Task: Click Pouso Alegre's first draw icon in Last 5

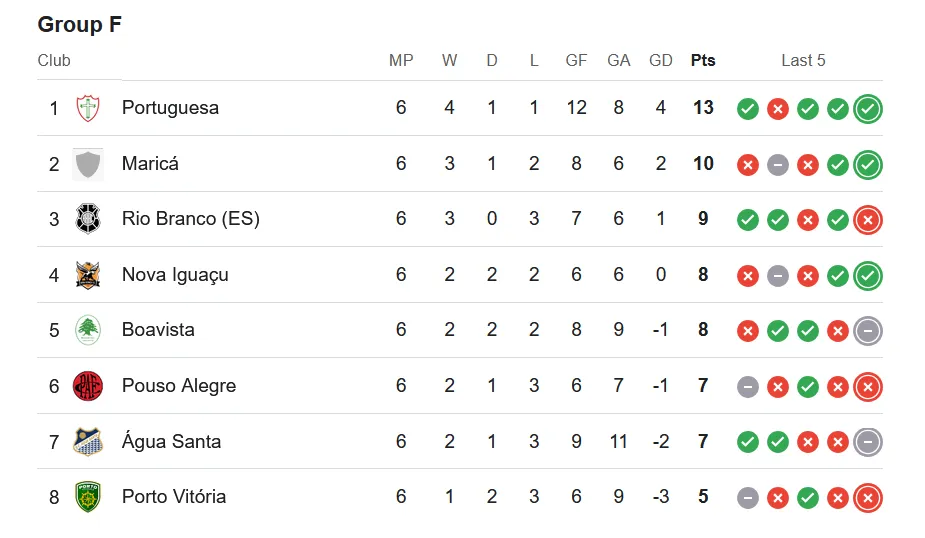Action: point(747,387)
